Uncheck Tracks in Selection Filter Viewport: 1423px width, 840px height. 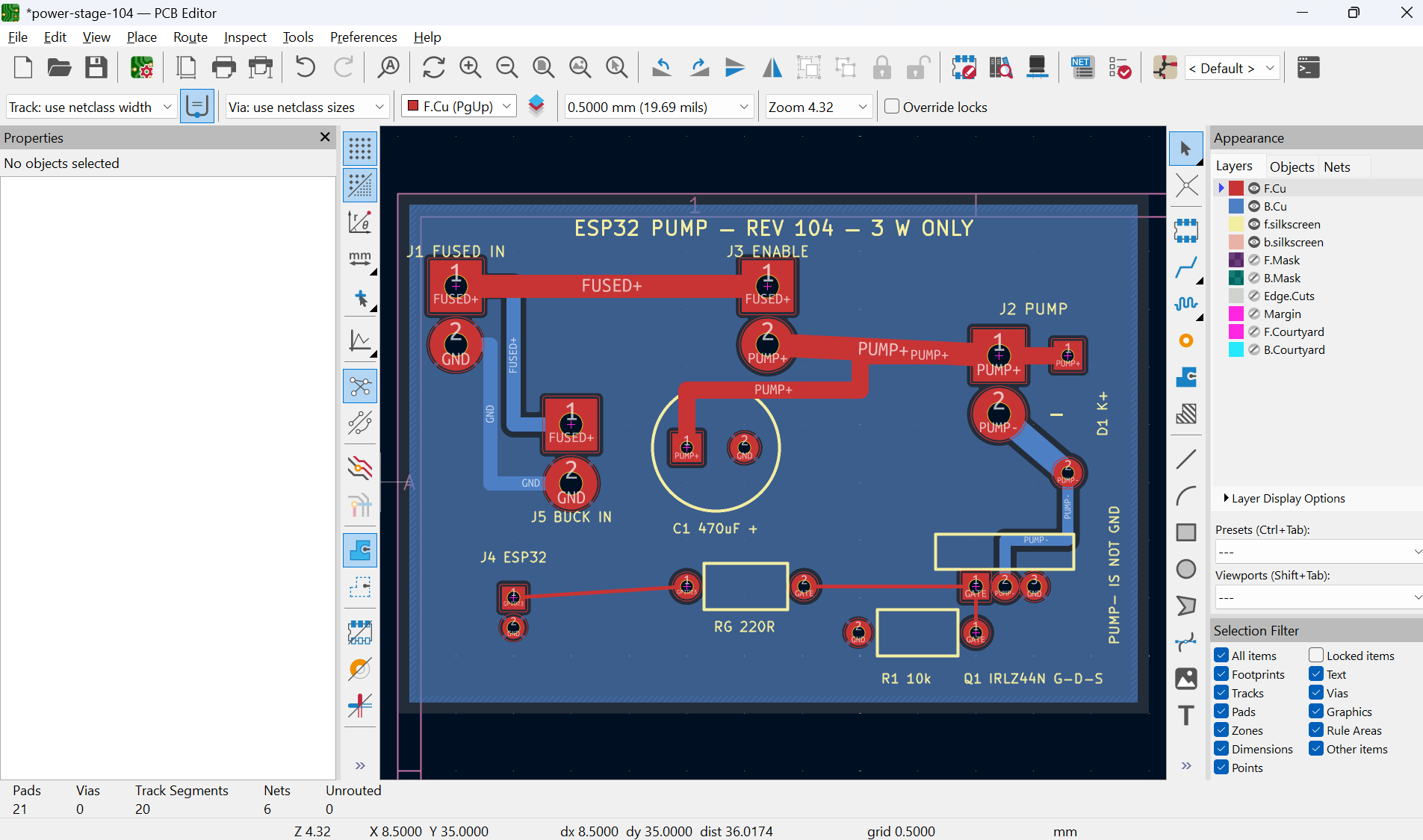click(x=1221, y=693)
